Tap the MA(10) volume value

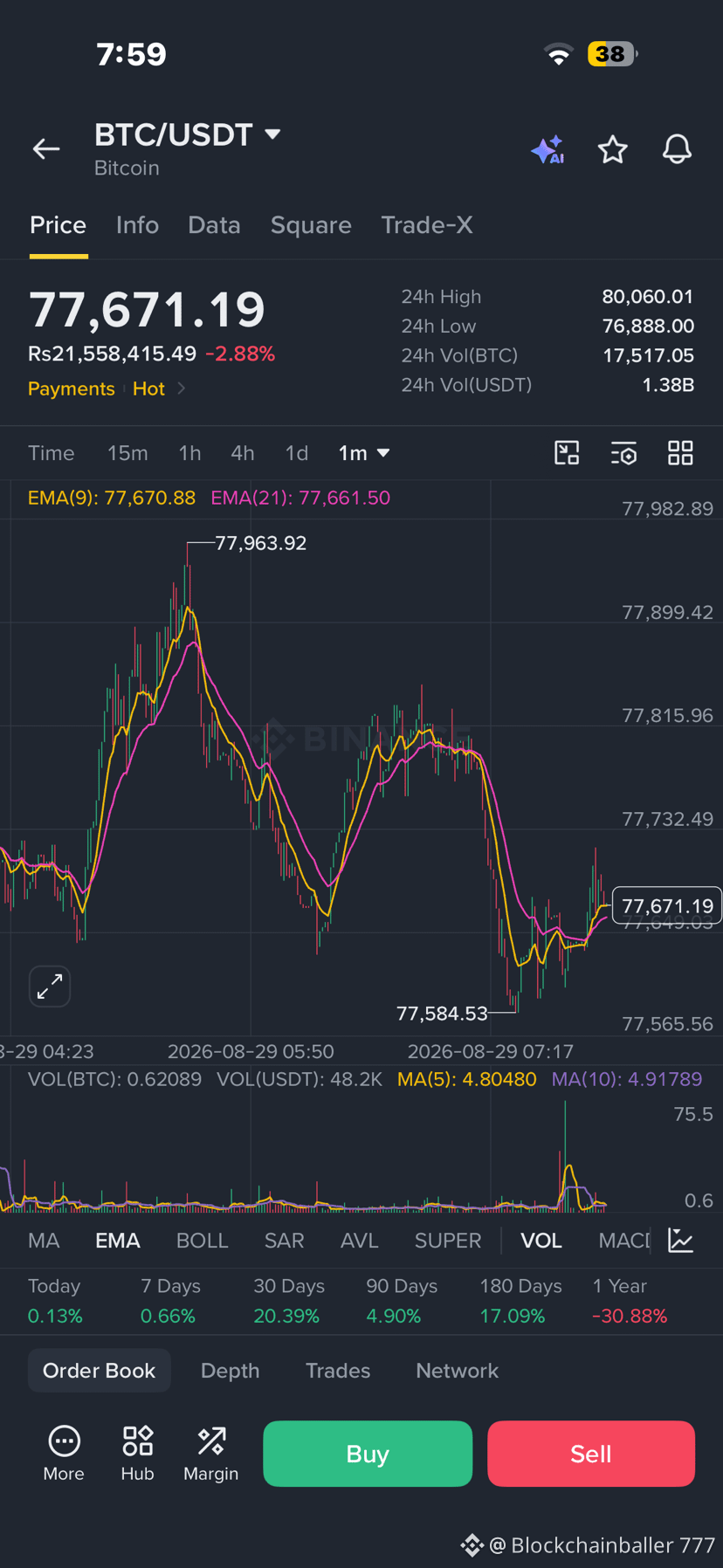pos(627,1079)
